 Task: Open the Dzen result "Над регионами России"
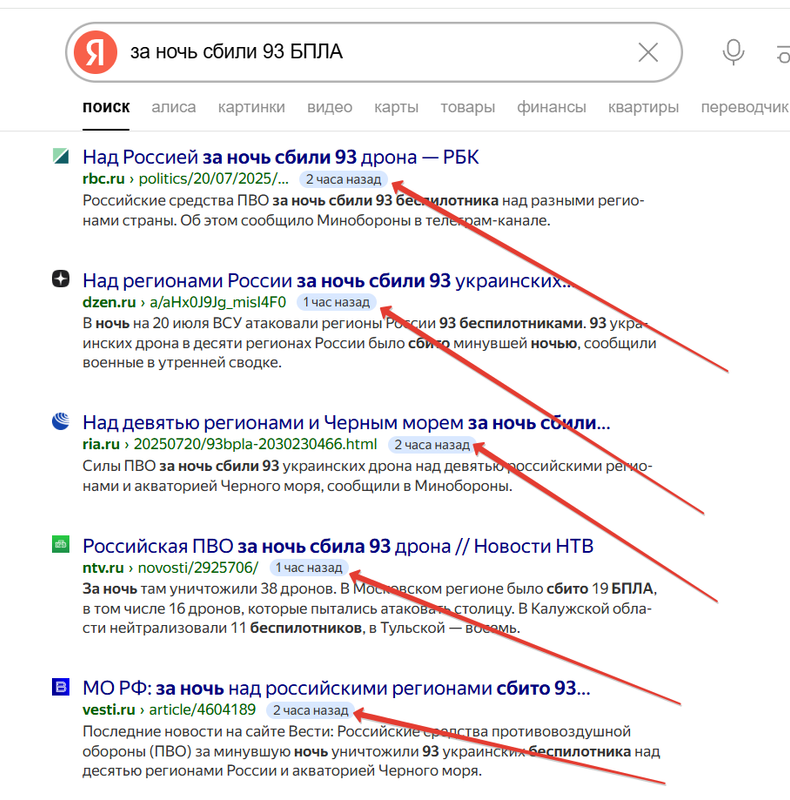(329, 281)
